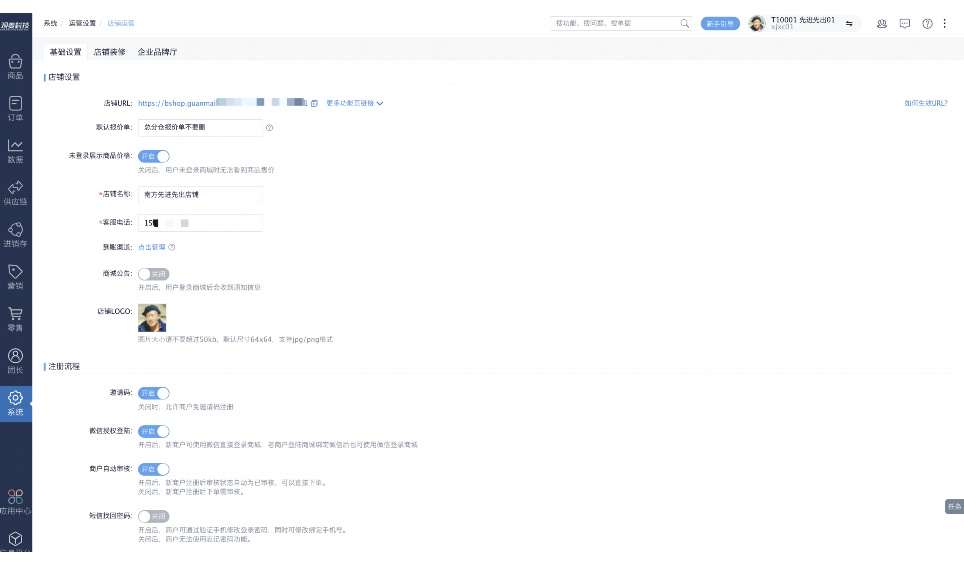The image size is (964, 565).
Task: Switch to the 店铺装修 tab
Action: point(109,52)
